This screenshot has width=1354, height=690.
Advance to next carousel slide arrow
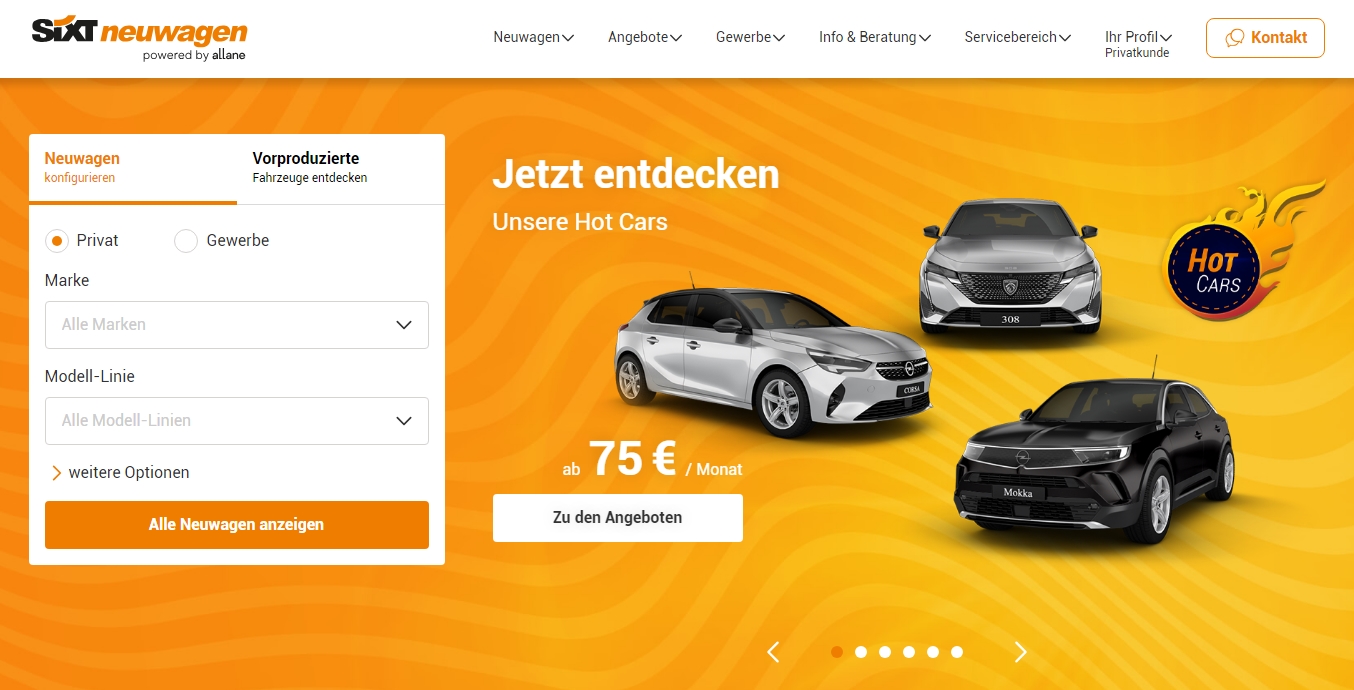(1020, 652)
